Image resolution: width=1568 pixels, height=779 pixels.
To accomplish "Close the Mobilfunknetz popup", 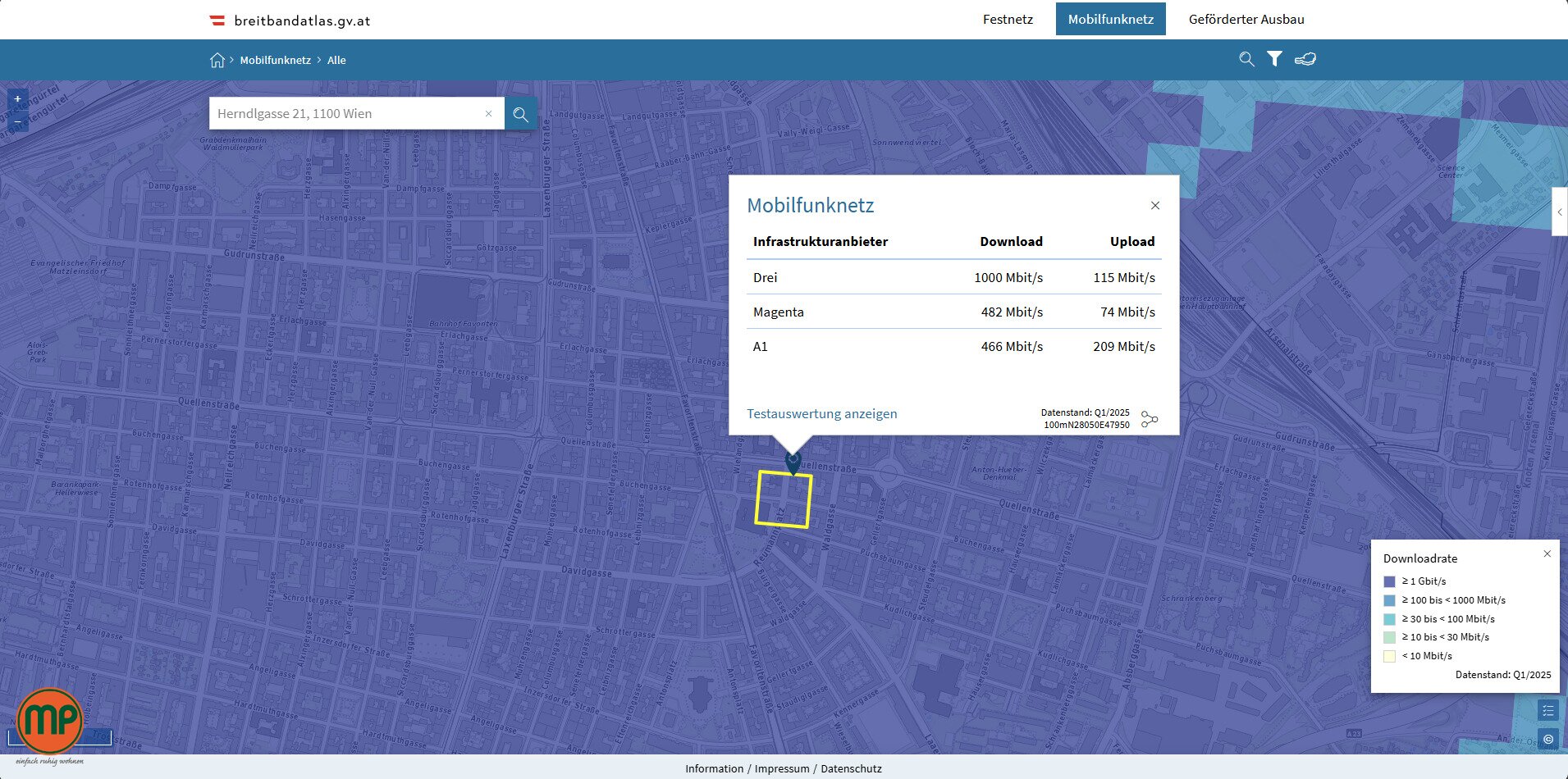I will [1154, 206].
